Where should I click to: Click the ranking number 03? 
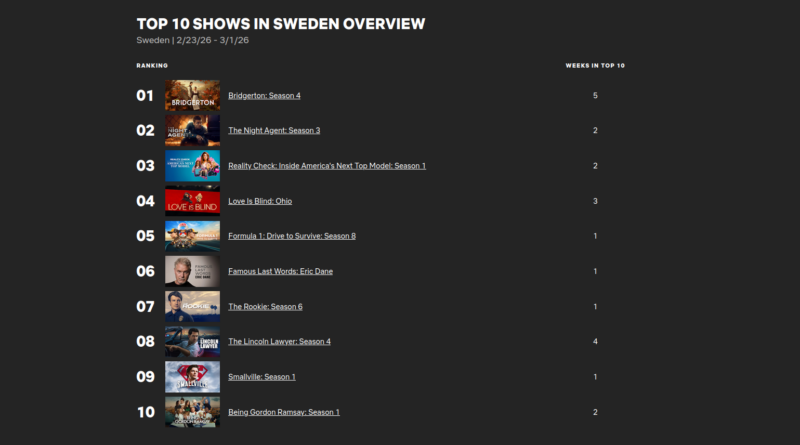pos(145,166)
